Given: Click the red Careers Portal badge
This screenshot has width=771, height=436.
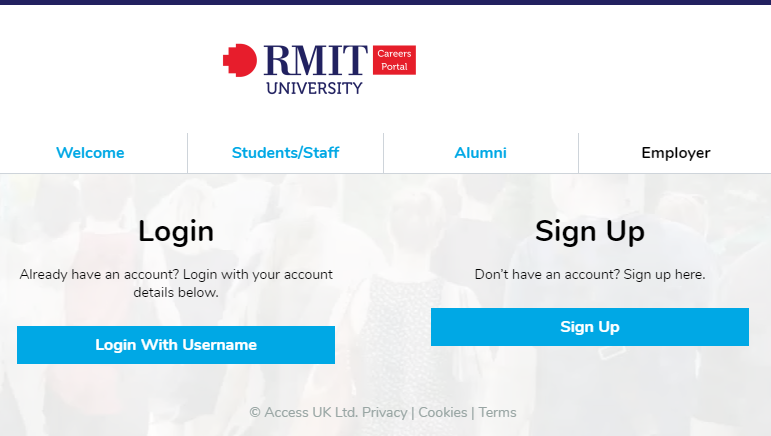Looking at the screenshot, I should point(394,60).
